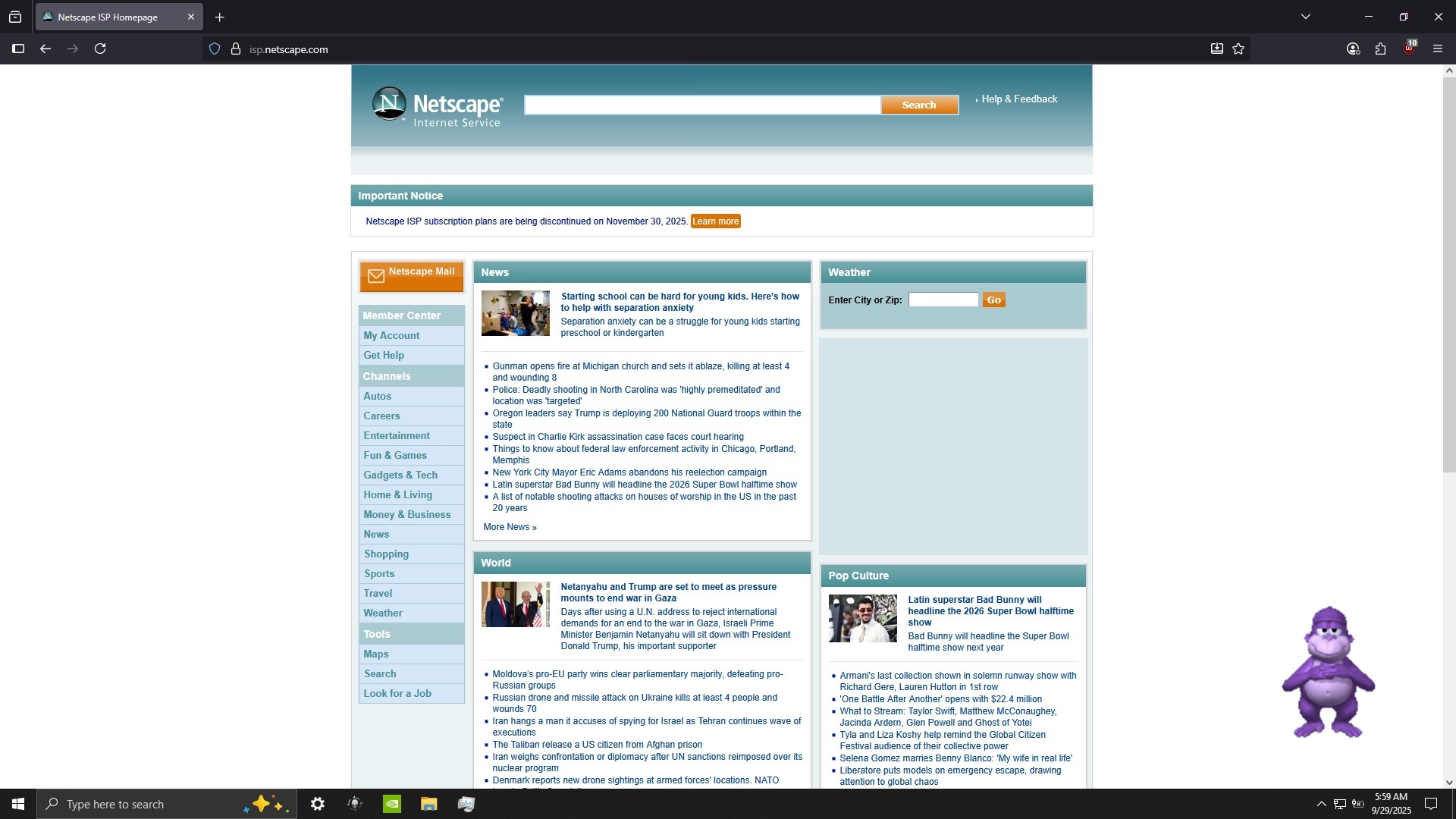Click the Enter City or Zip field
Screen dimensions: 1456x819
point(943,300)
